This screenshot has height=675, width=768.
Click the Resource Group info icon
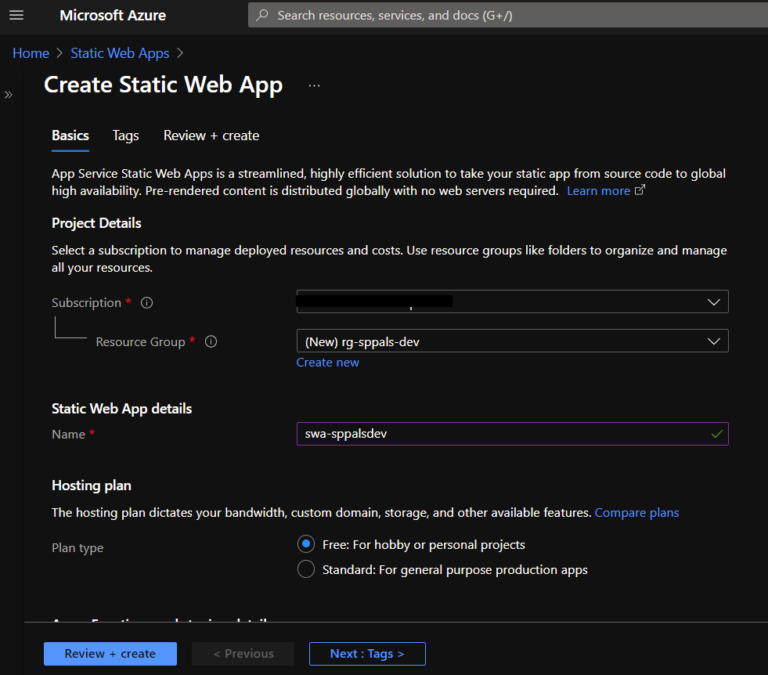pos(211,342)
